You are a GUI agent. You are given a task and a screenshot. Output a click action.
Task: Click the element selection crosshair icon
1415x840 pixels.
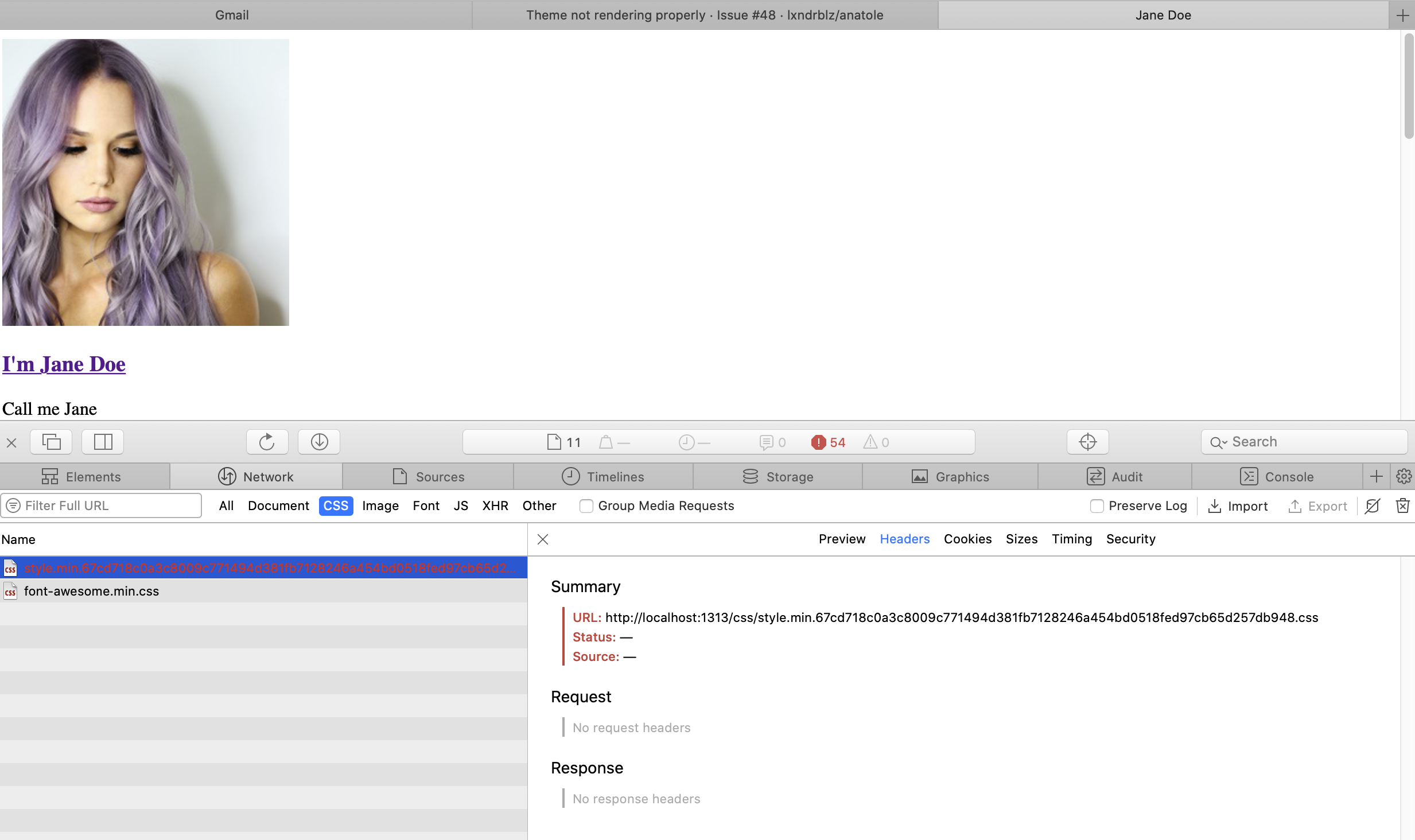(1087, 442)
